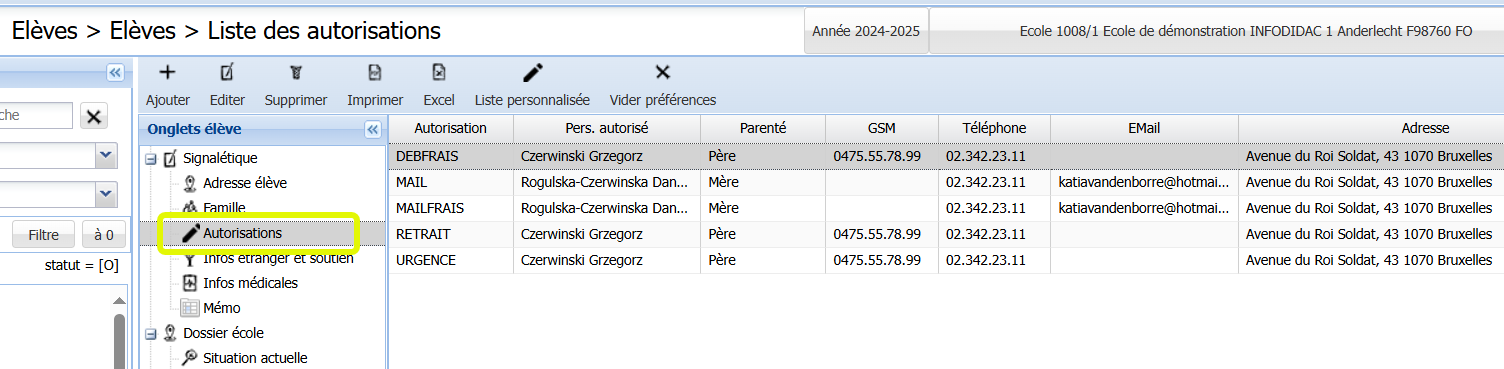The height and width of the screenshot is (369, 1504).
Task: Click the Ajouter plus icon
Action: pos(167,72)
